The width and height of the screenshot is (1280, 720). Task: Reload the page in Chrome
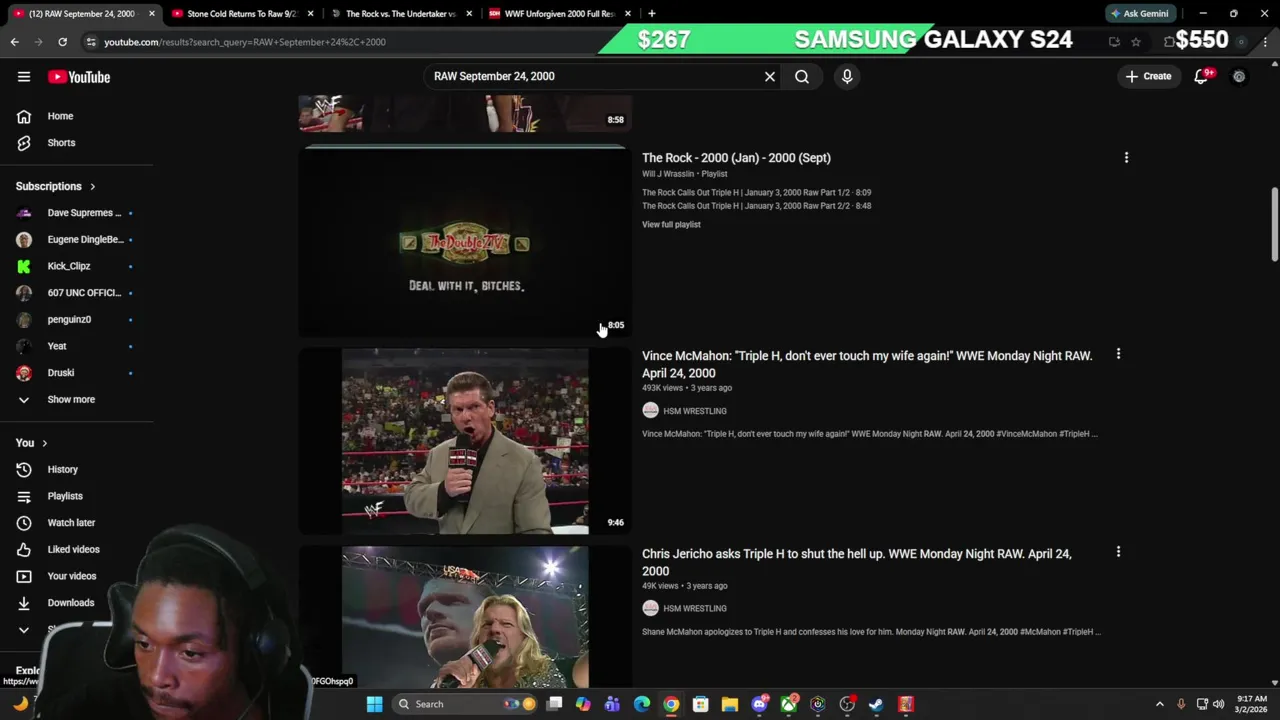(62, 42)
